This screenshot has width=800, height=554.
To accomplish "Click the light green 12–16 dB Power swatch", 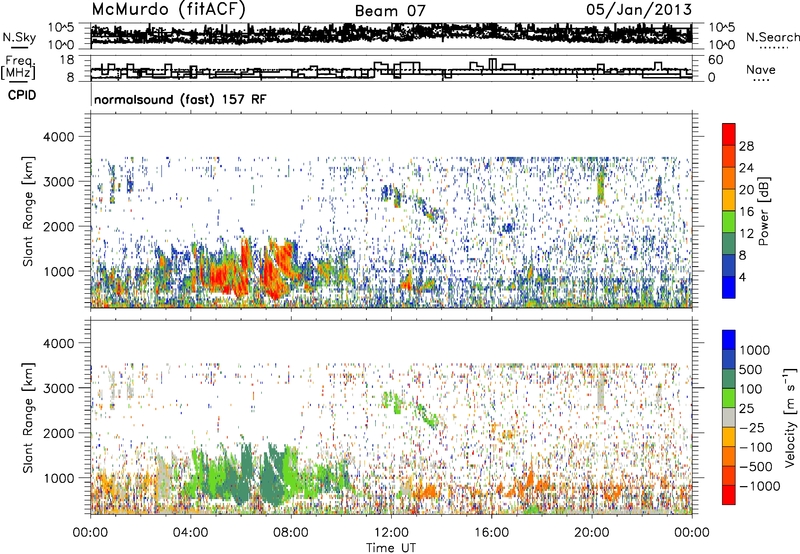I will coord(729,221).
